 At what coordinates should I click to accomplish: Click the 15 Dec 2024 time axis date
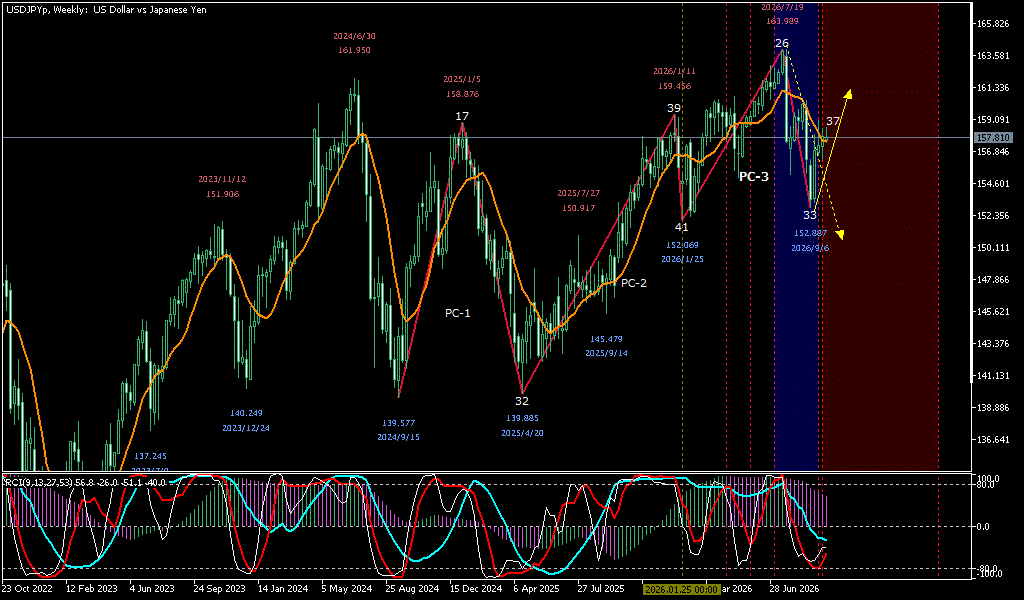475,589
